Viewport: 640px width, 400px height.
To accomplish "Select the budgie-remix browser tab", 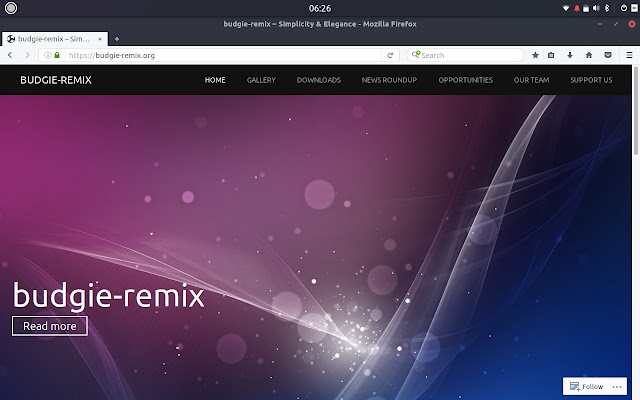I will [x=55, y=39].
